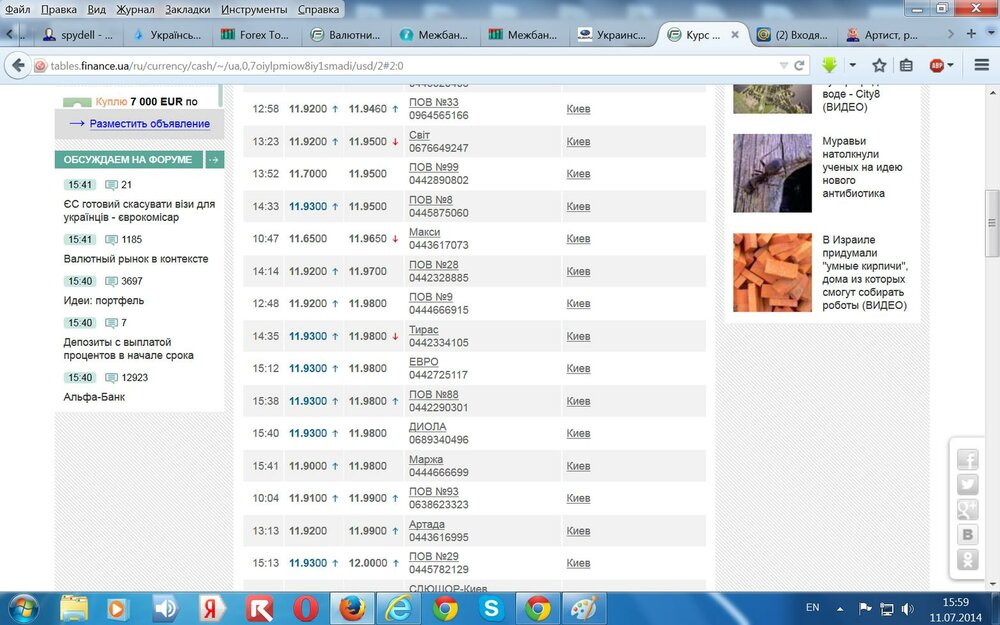This screenshot has width=1000, height=625.
Task: Share via the Odnoklassniki side icon
Action: pos(967,560)
